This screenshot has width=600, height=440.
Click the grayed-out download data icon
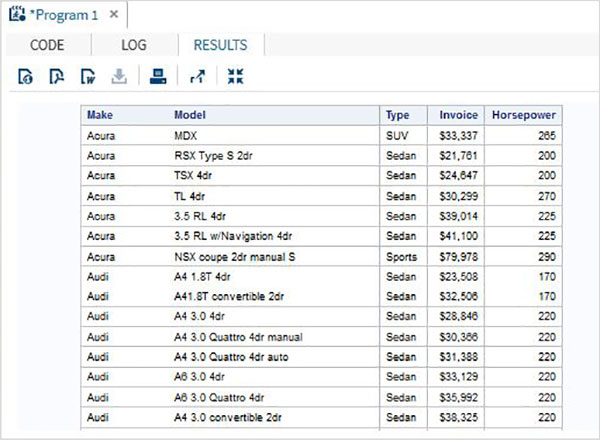click(x=119, y=76)
